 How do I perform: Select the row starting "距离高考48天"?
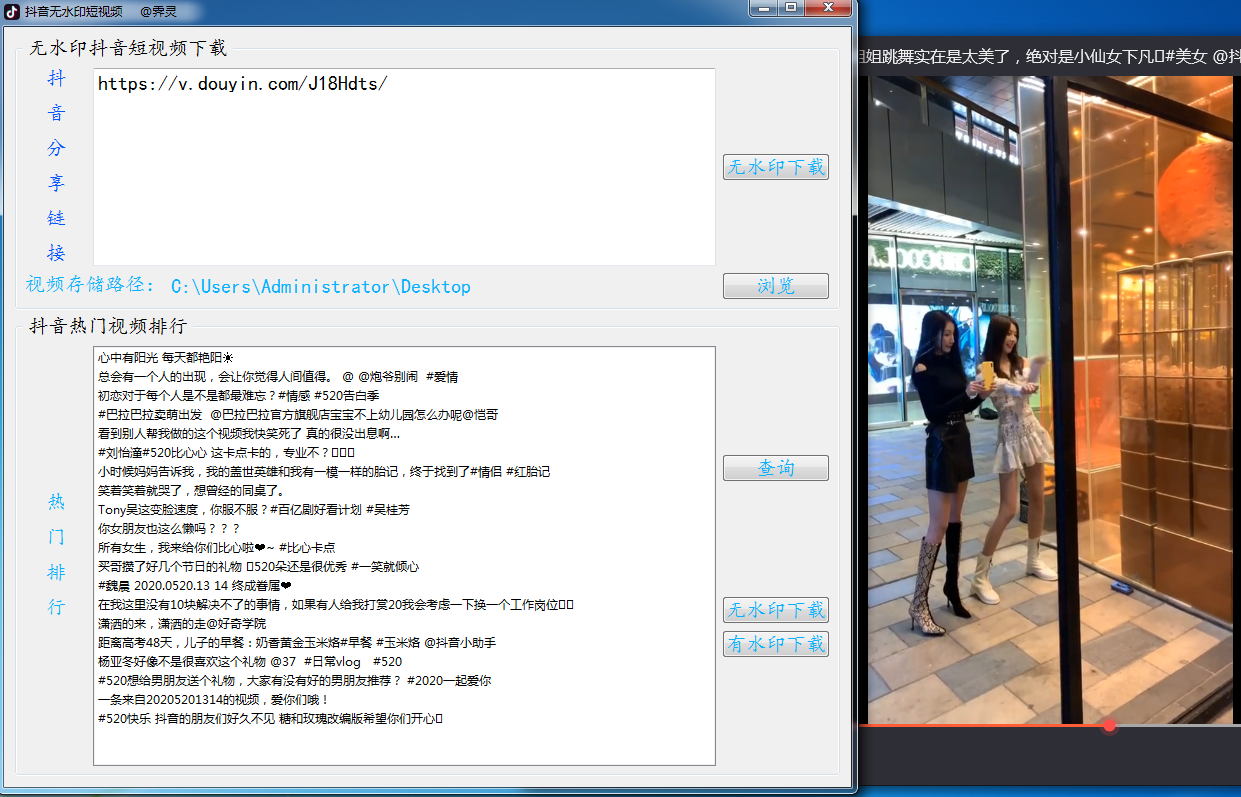(404, 642)
